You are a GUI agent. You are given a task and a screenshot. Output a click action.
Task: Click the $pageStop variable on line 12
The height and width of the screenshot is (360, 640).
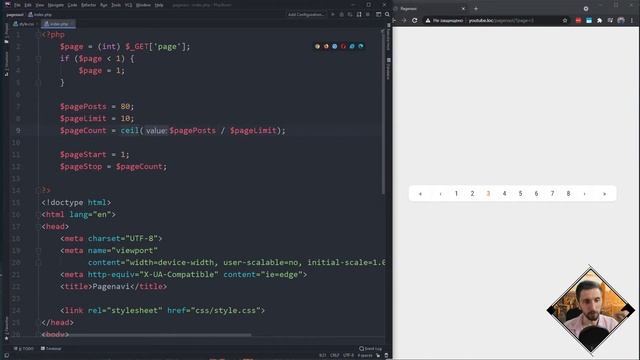81,167
